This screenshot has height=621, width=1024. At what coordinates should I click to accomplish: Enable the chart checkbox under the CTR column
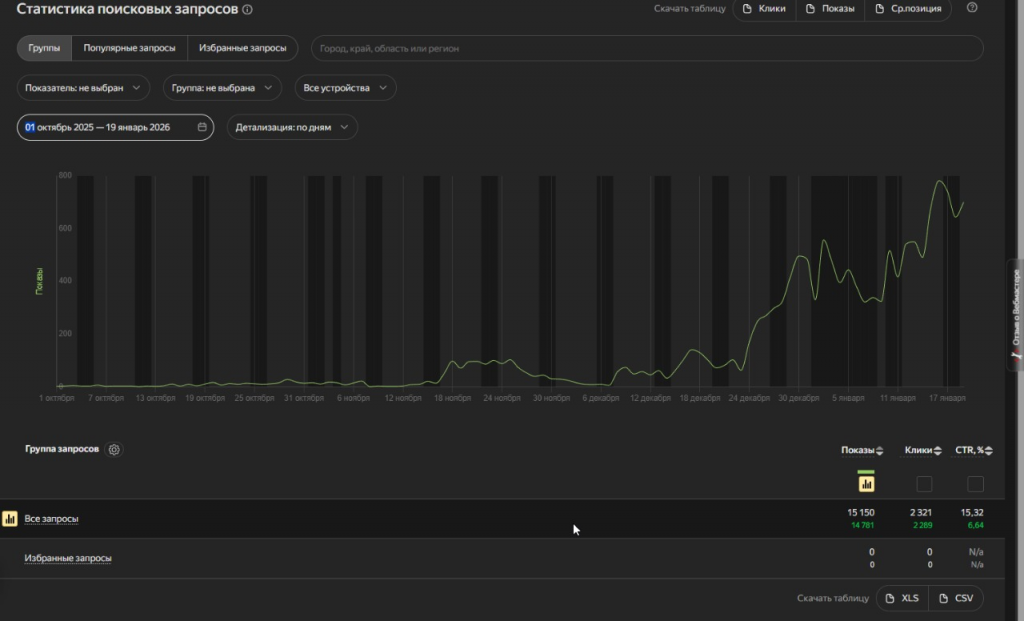click(x=975, y=484)
